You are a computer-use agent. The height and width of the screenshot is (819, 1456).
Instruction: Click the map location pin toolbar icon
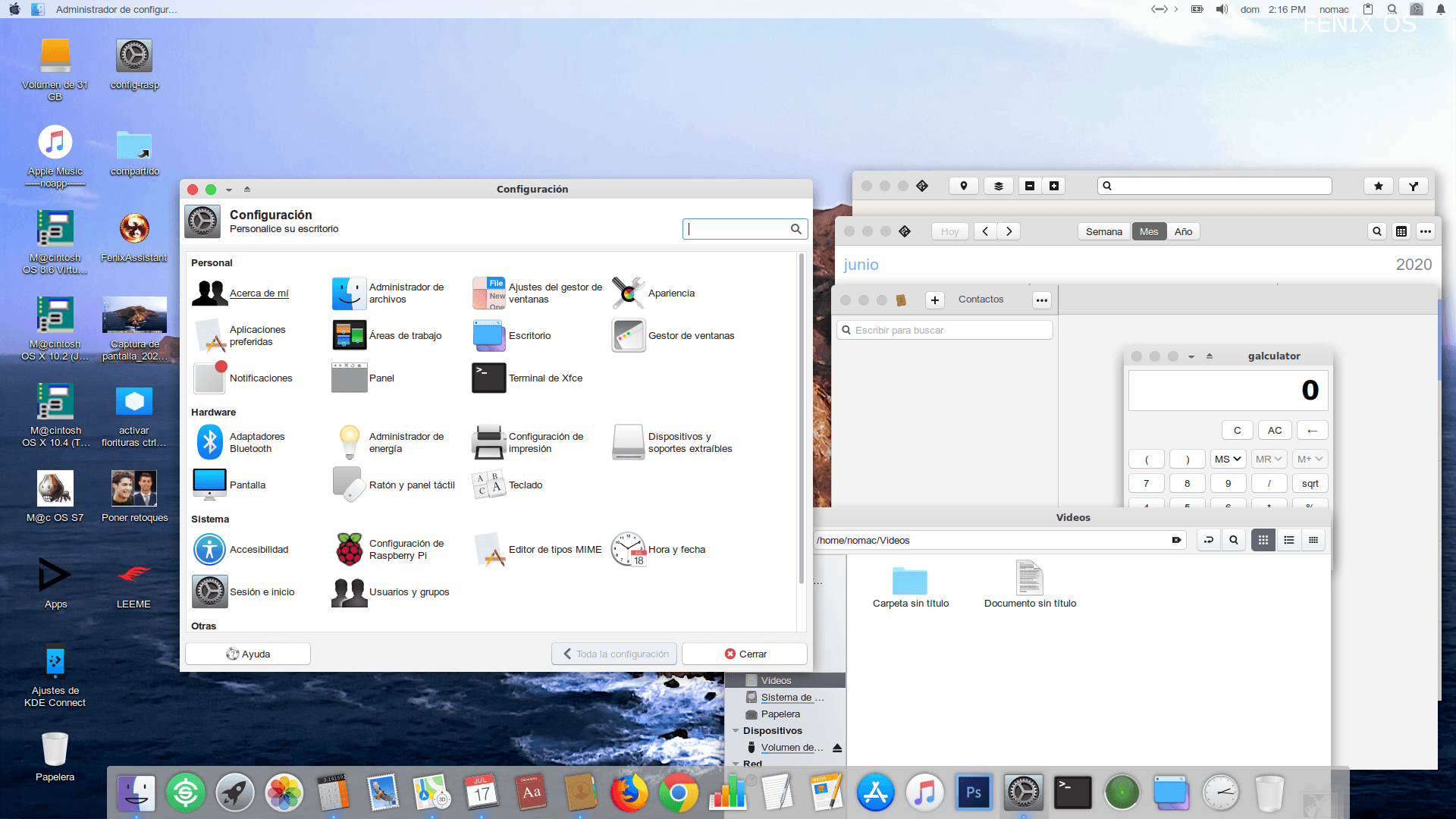tap(963, 186)
